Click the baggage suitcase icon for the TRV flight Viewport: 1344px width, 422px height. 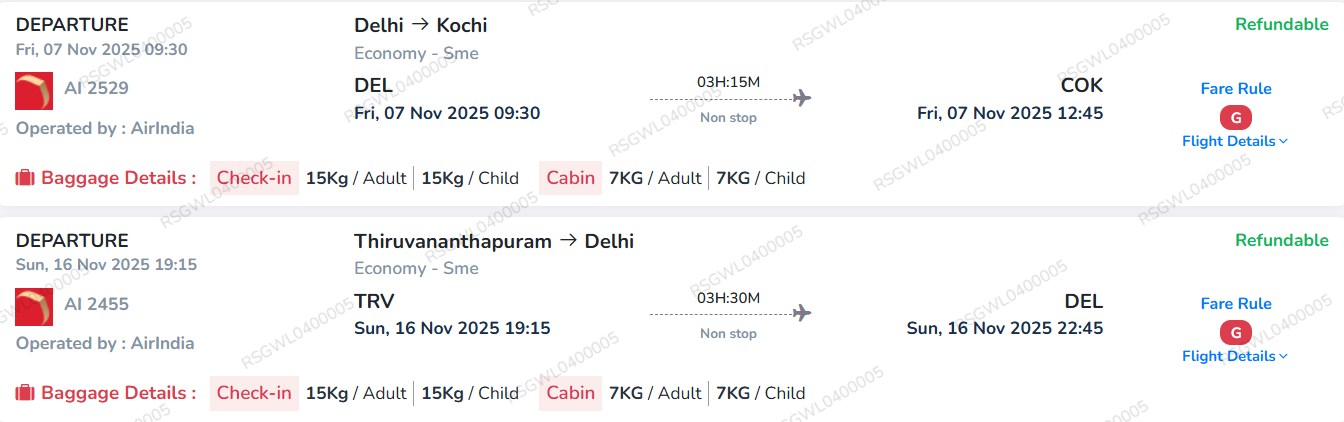click(25, 393)
